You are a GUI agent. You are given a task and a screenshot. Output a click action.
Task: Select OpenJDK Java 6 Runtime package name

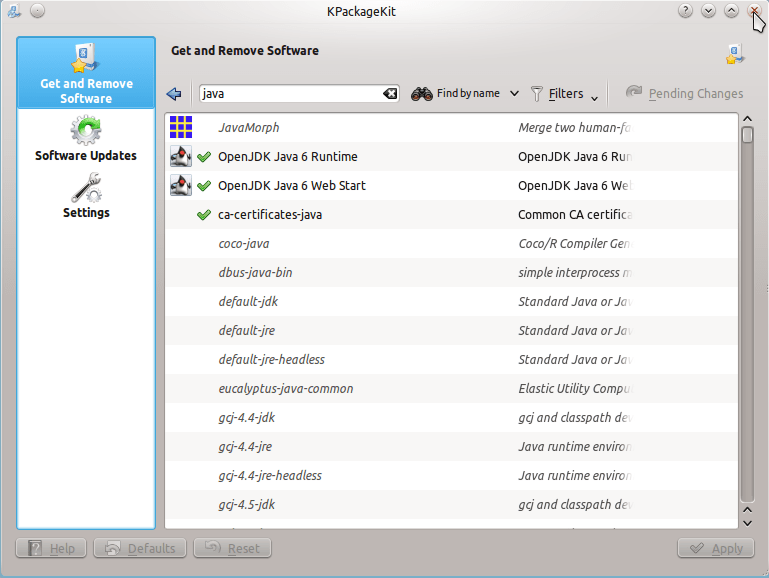coord(288,157)
